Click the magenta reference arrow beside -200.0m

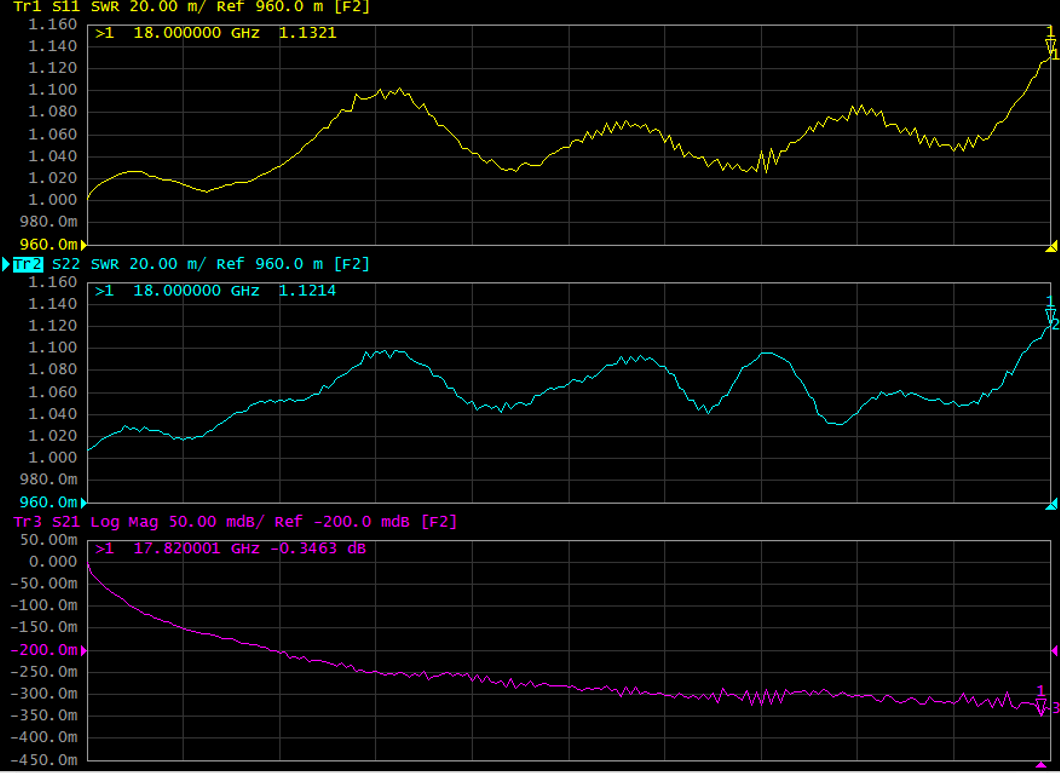pyautogui.click(x=84, y=650)
